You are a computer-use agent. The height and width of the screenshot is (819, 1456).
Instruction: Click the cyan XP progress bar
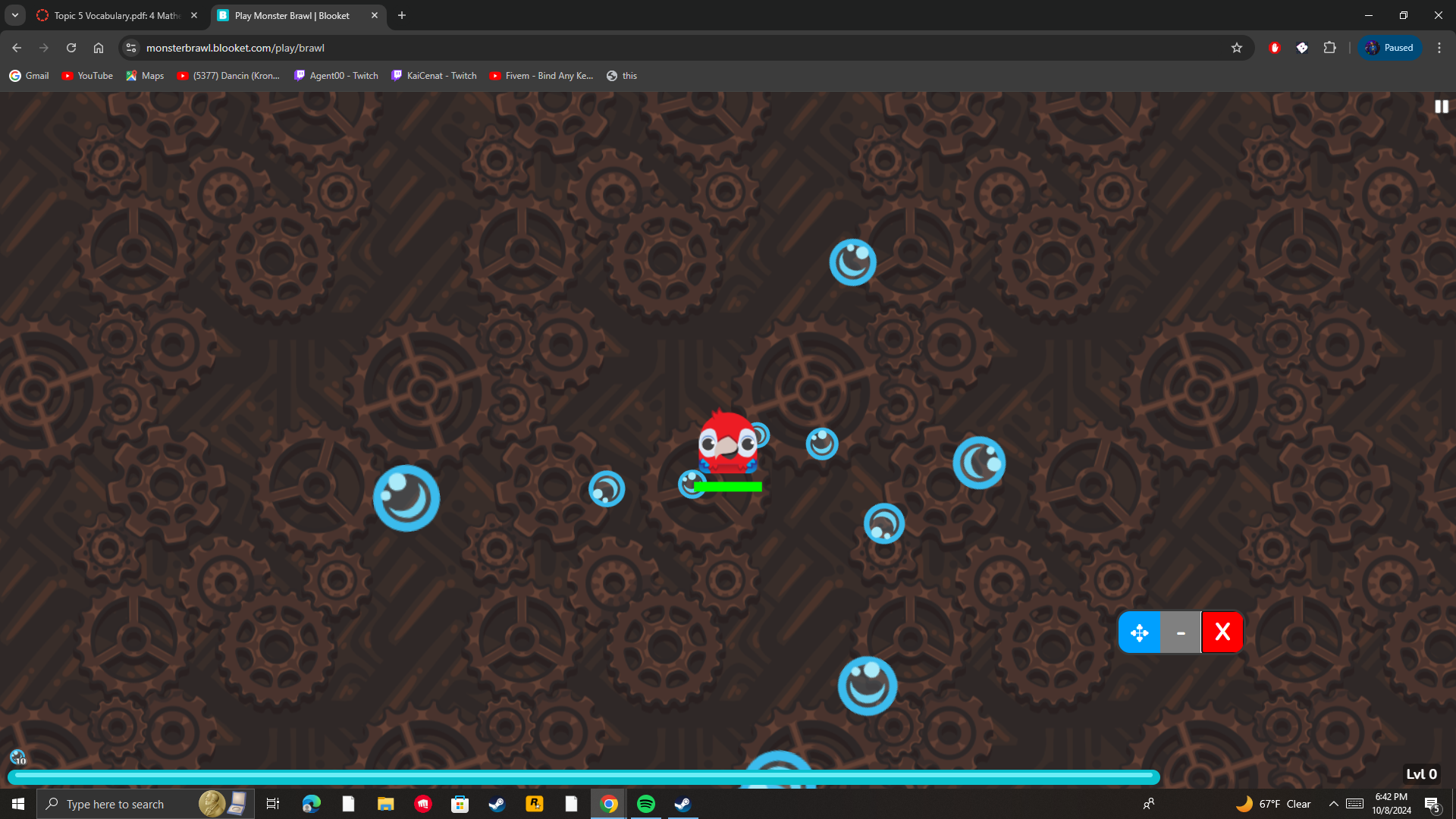click(x=584, y=776)
